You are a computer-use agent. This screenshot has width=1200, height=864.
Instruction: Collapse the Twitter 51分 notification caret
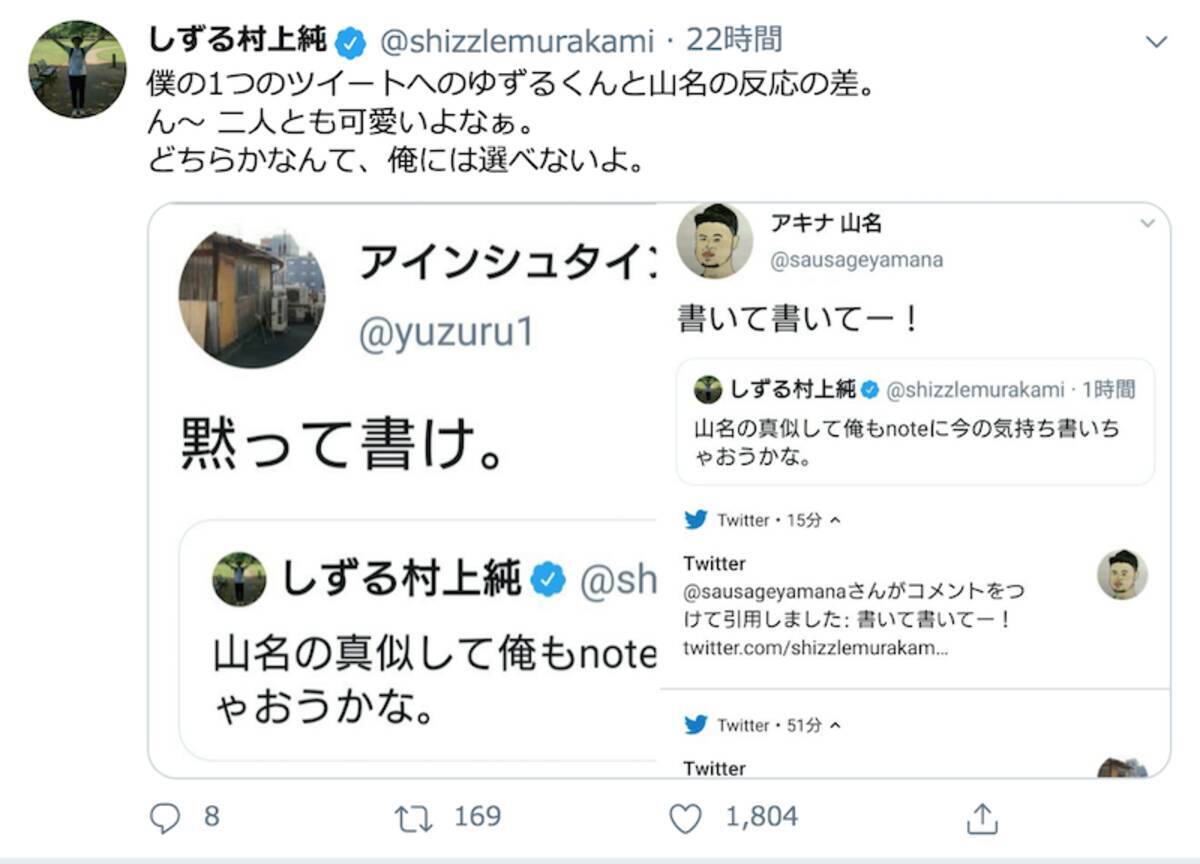pos(836,725)
